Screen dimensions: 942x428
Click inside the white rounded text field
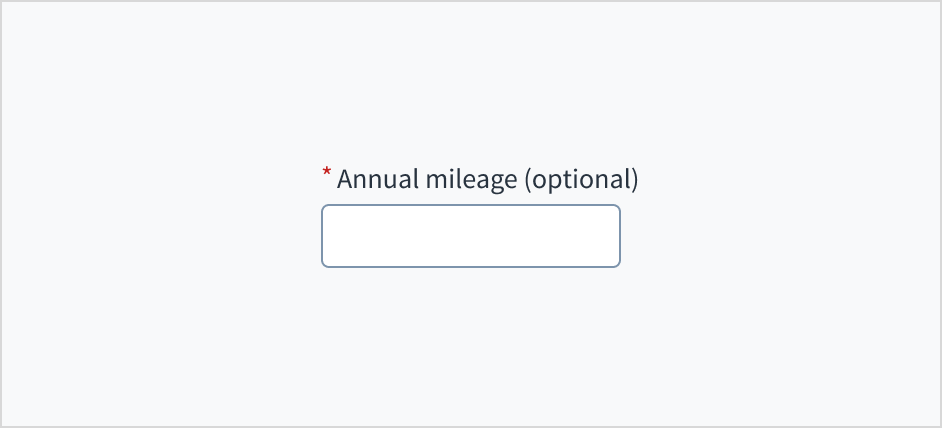pos(470,236)
